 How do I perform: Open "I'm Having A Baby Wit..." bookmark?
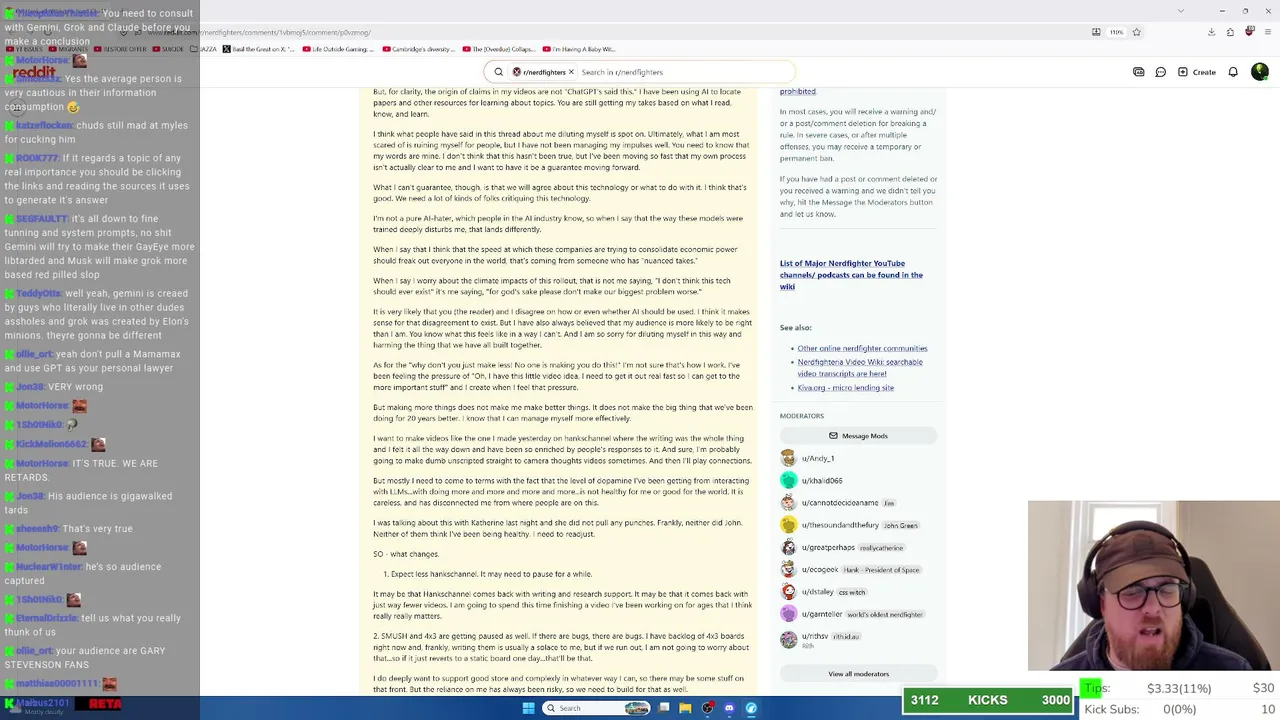click(x=579, y=49)
